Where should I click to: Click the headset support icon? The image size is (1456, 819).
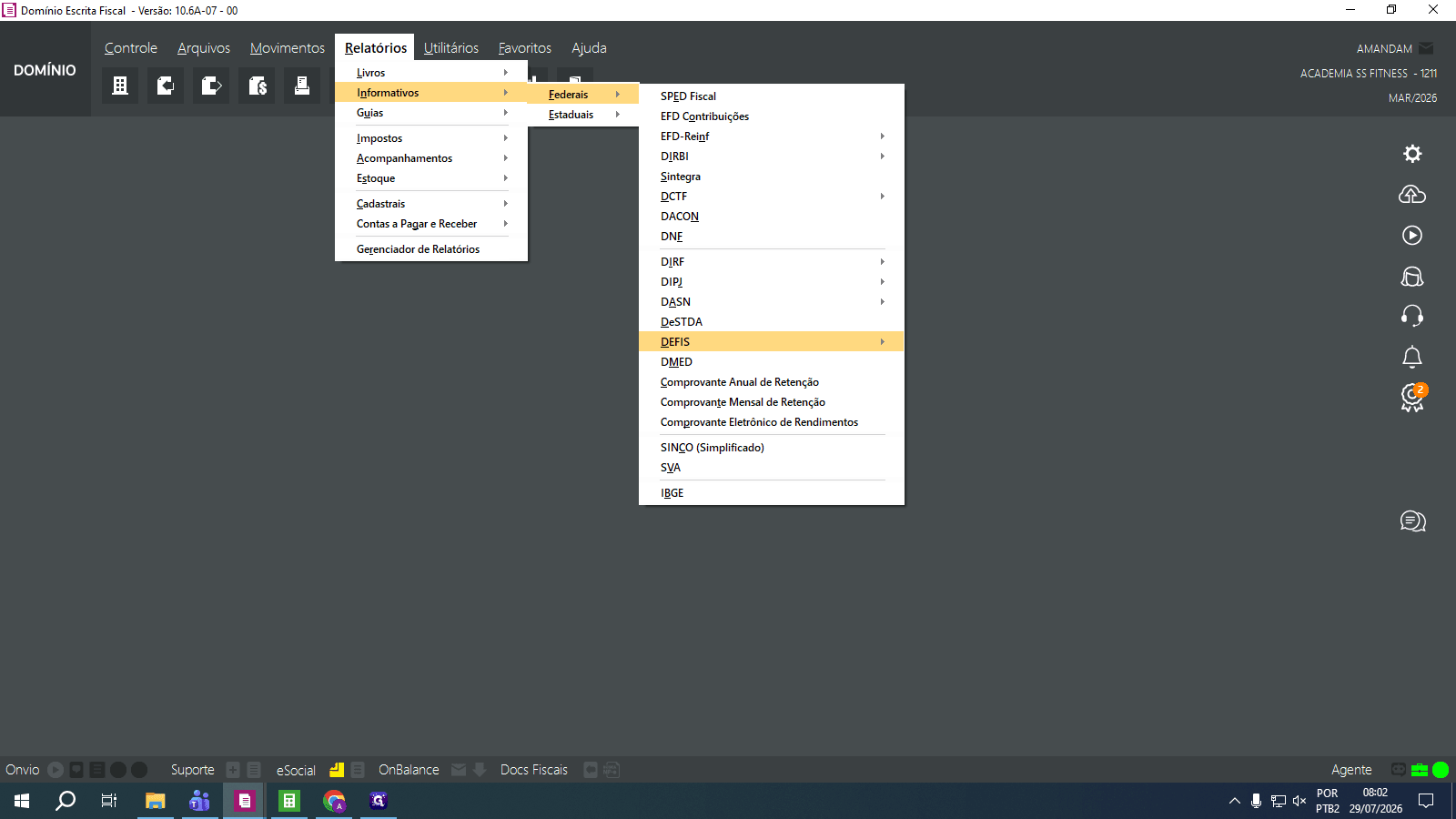click(x=1412, y=316)
